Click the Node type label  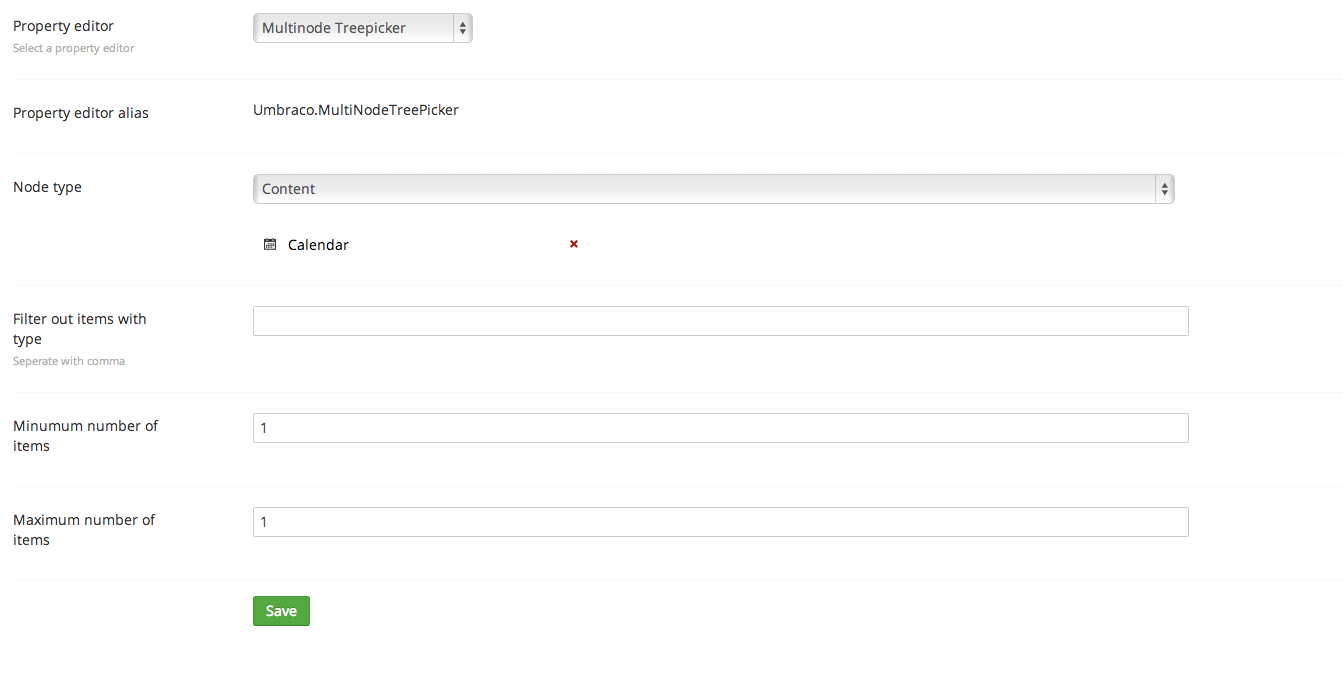(x=47, y=187)
